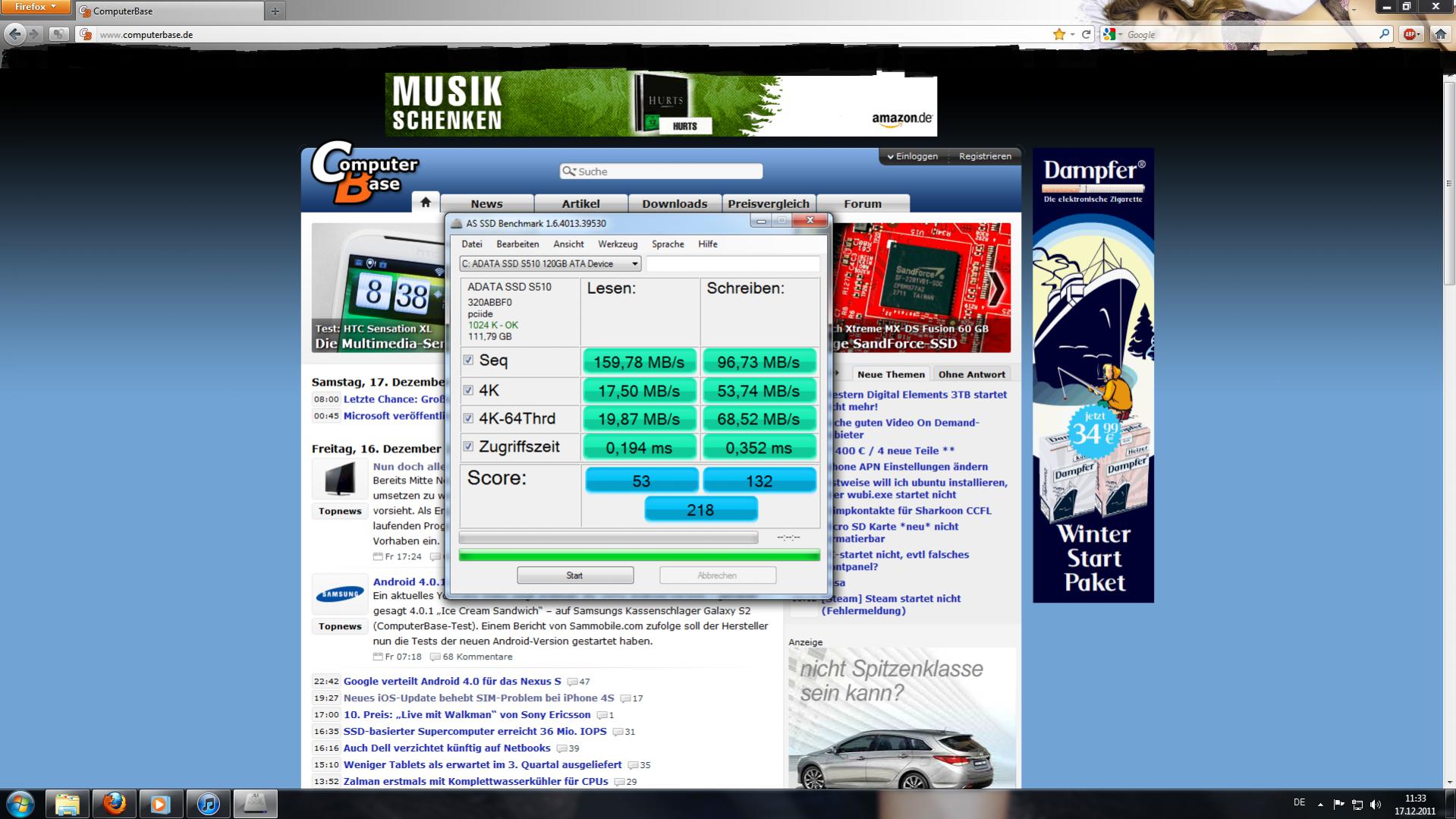The height and width of the screenshot is (819, 1456).
Task: Click the network tray icon
Action: pos(1357,804)
